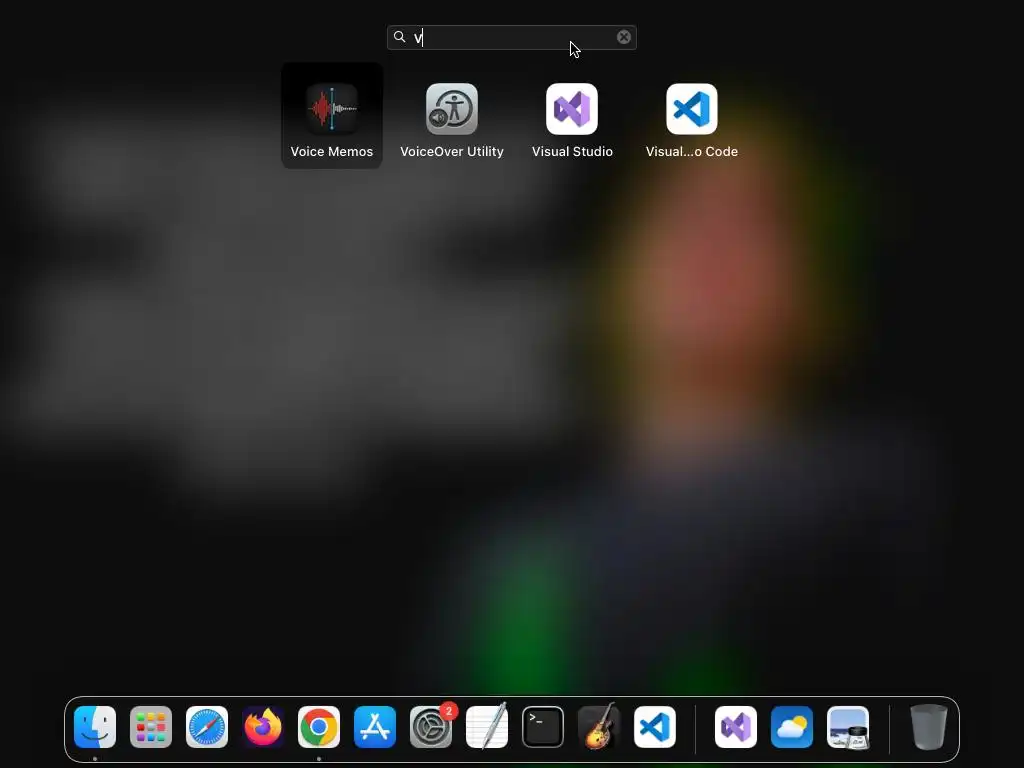Open Safari from the Dock
The width and height of the screenshot is (1024, 768).
click(x=207, y=727)
